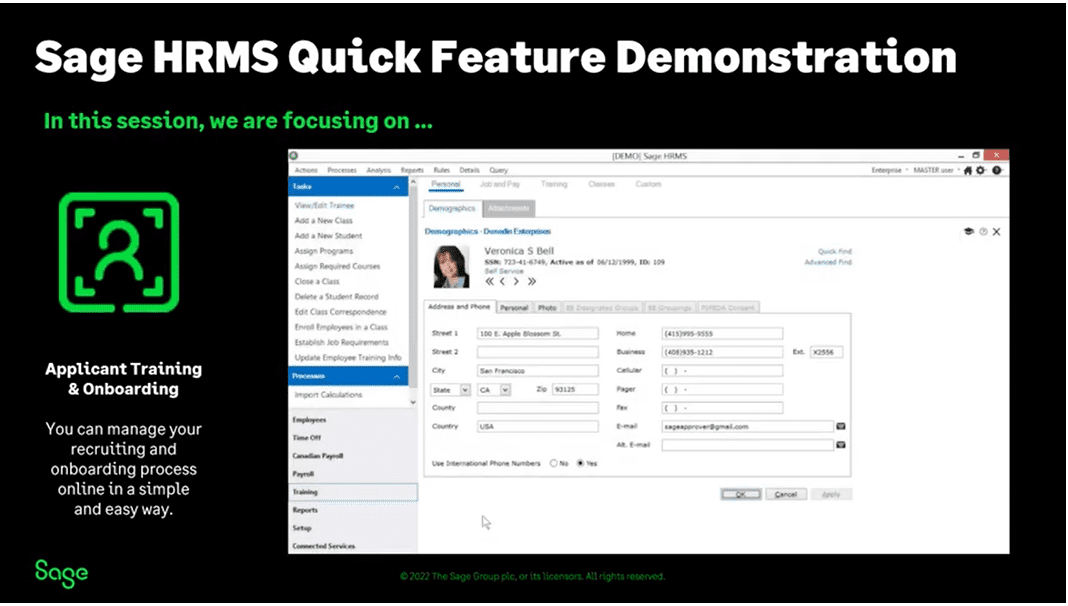The height and width of the screenshot is (606, 1068).
Task: Close the Demographics page using the X icon
Action: point(996,231)
